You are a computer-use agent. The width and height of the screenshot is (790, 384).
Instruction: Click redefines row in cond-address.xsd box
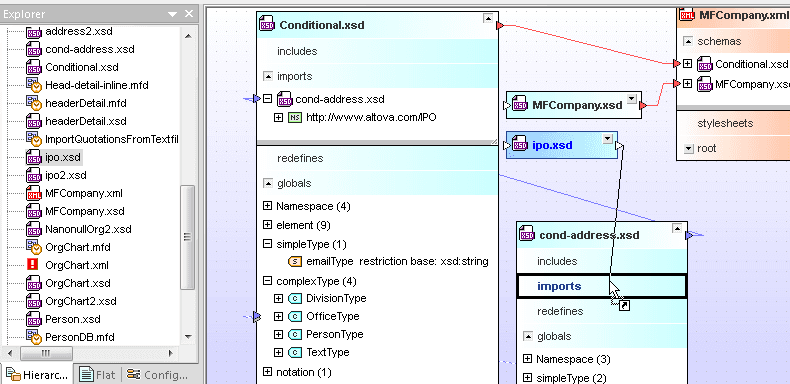pyautogui.click(x=602, y=311)
